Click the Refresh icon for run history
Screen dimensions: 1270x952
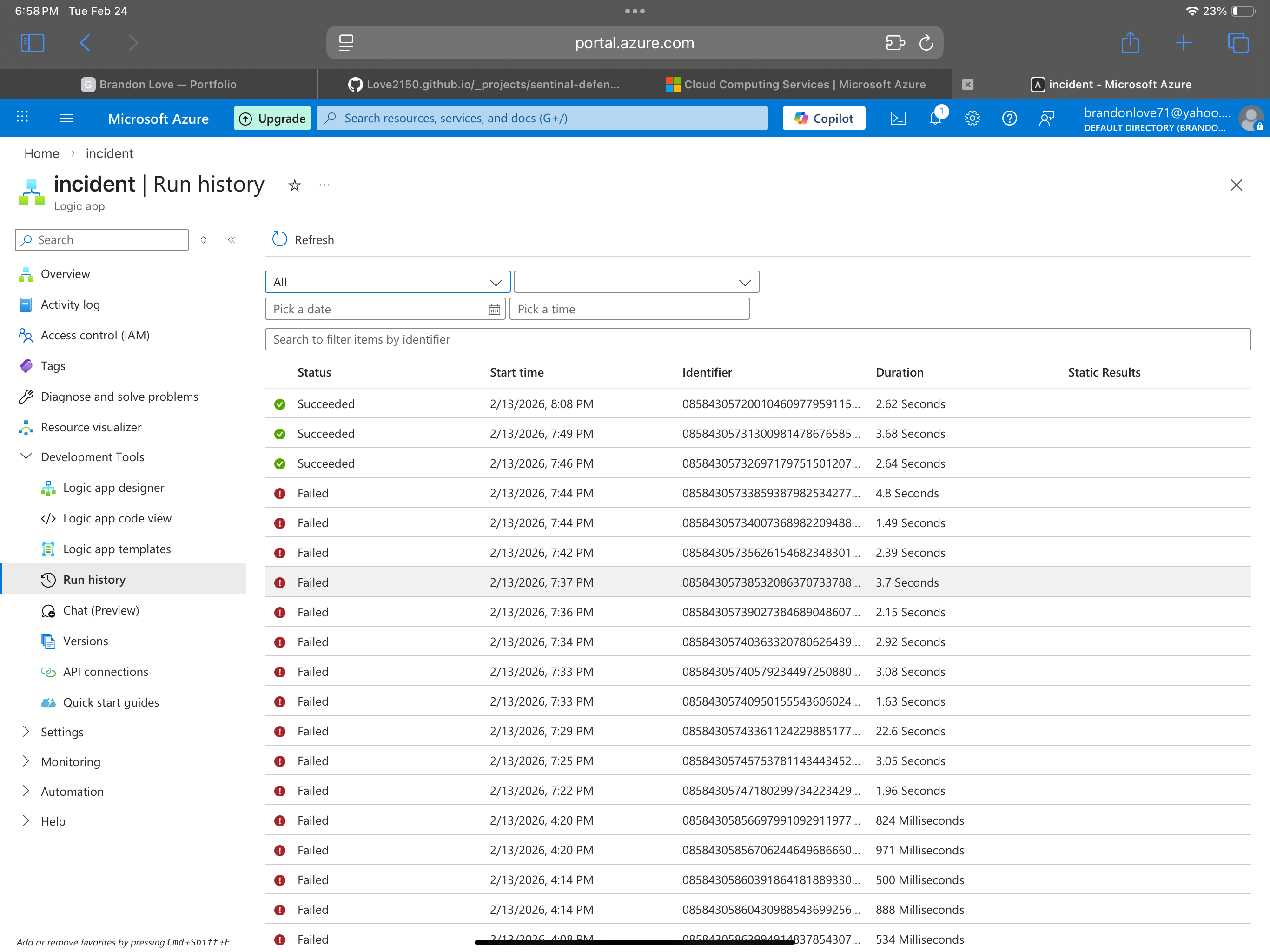(279, 239)
